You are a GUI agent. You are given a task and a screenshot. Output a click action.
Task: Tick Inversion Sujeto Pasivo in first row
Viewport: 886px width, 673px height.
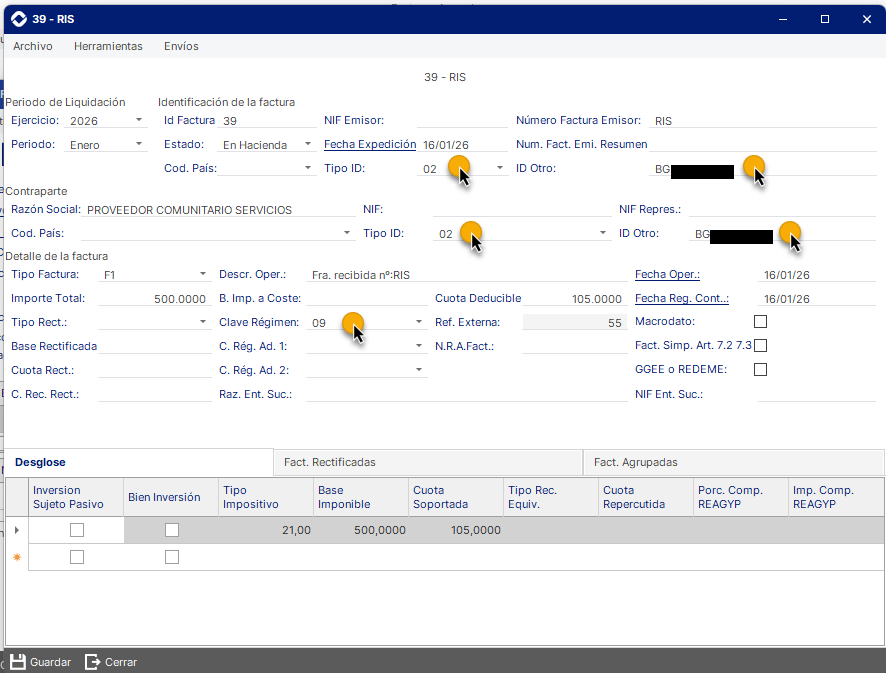(x=77, y=530)
